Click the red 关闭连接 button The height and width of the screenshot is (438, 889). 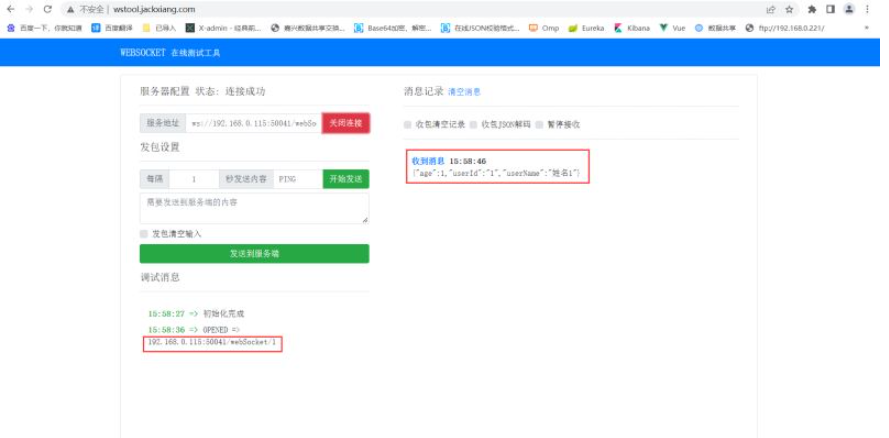click(x=346, y=124)
